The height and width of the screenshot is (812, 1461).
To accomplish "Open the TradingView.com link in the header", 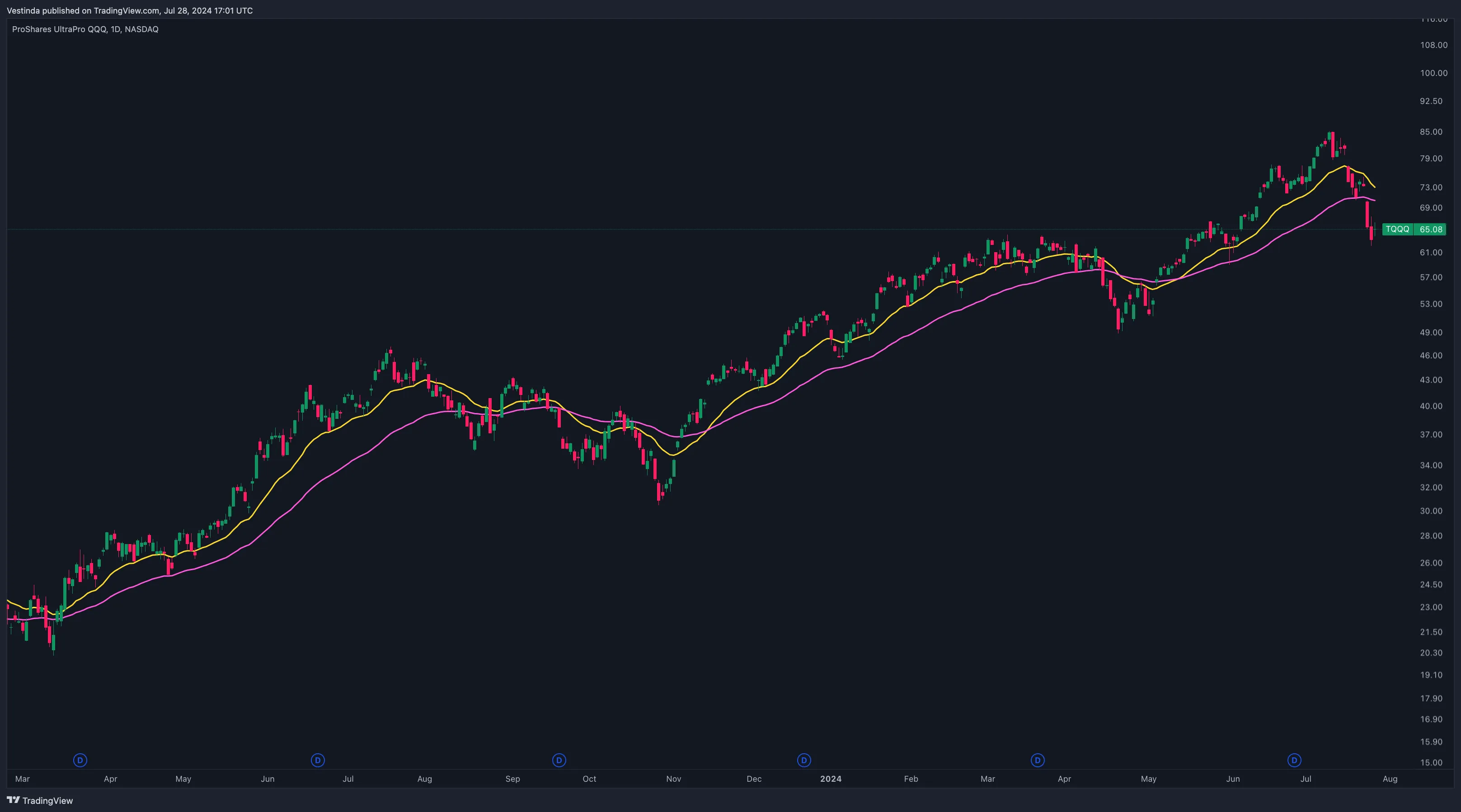I will coord(126,10).
